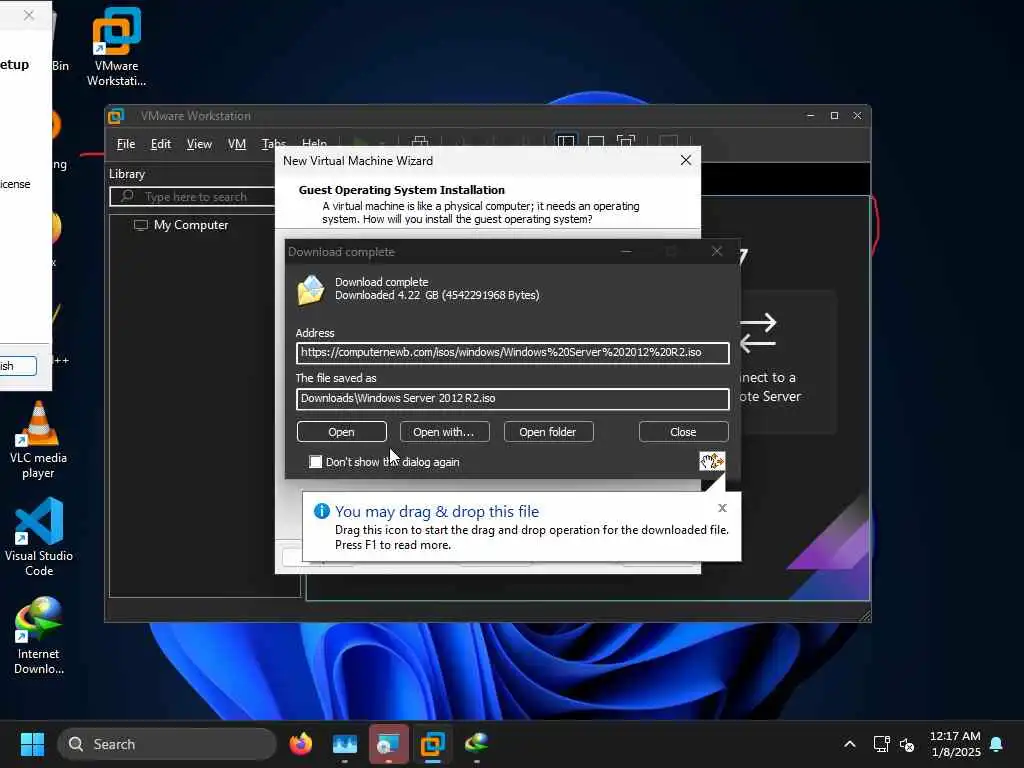Click the VMware Workstation title bar icon
Screen dimensions: 1024x768
pos(116,116)
